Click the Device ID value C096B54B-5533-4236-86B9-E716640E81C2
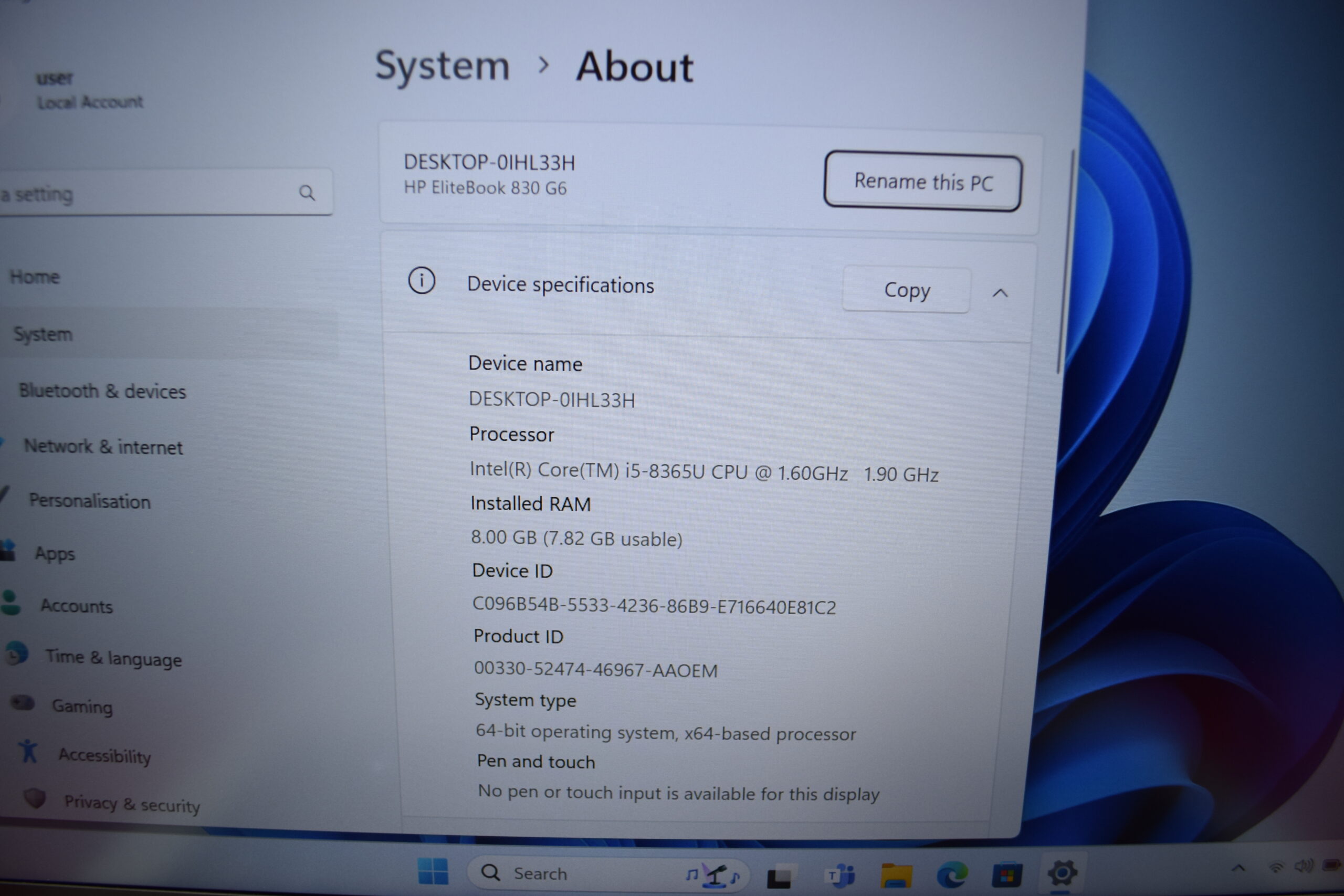 pos(654,606)
